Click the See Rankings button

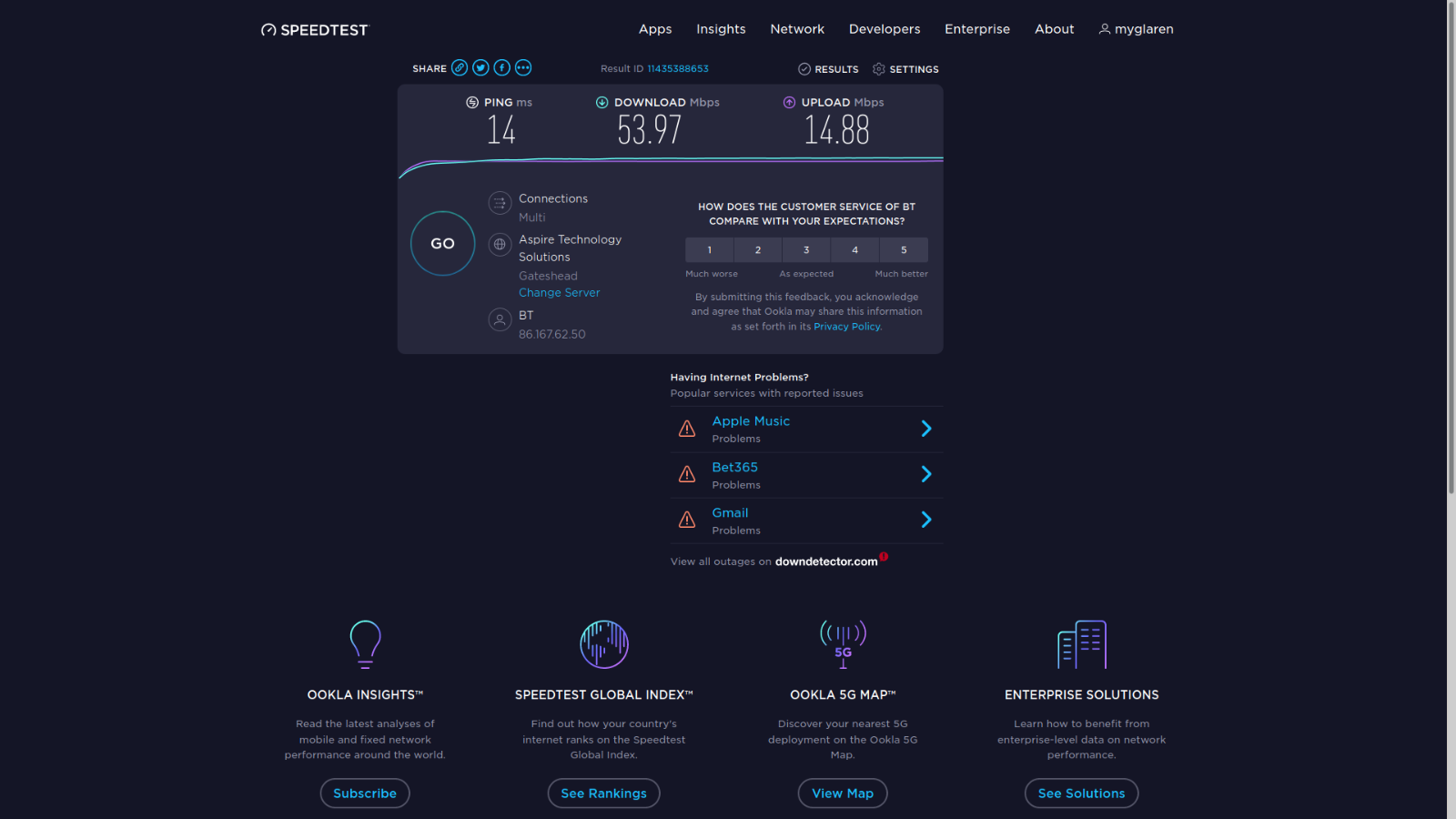point(604,794)
